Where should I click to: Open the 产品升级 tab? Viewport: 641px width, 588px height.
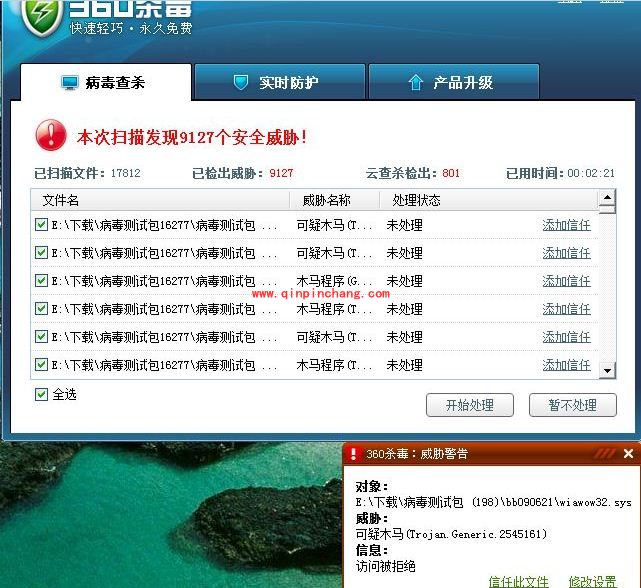pos(454,82)
